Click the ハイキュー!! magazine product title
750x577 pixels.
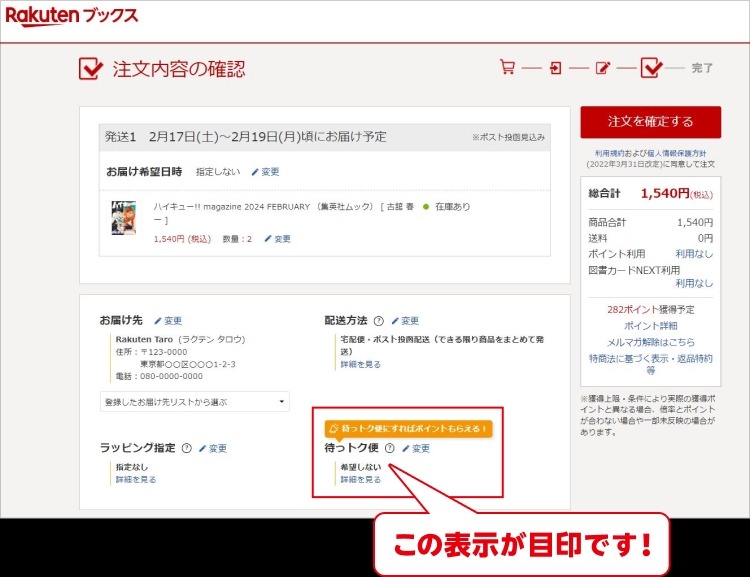coord(284,213)
